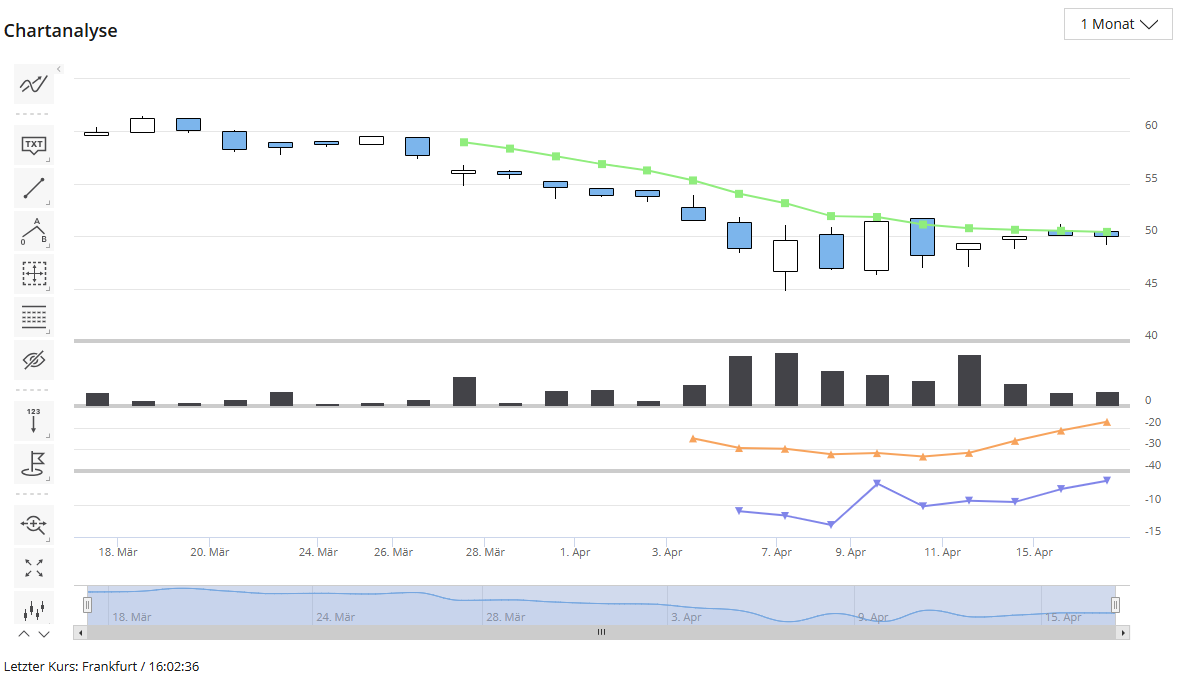Click the left range handle of navigator
Screen dimensions: 1182x676
coord(87,604)
